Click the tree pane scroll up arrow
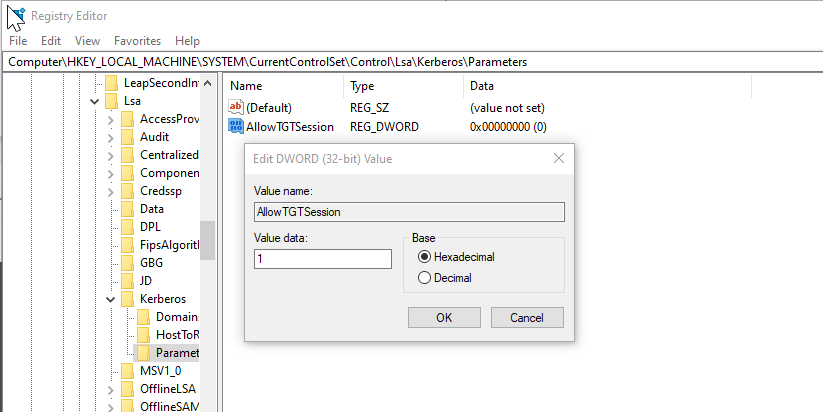Screen dimensions: 823x412 (207, 83)
